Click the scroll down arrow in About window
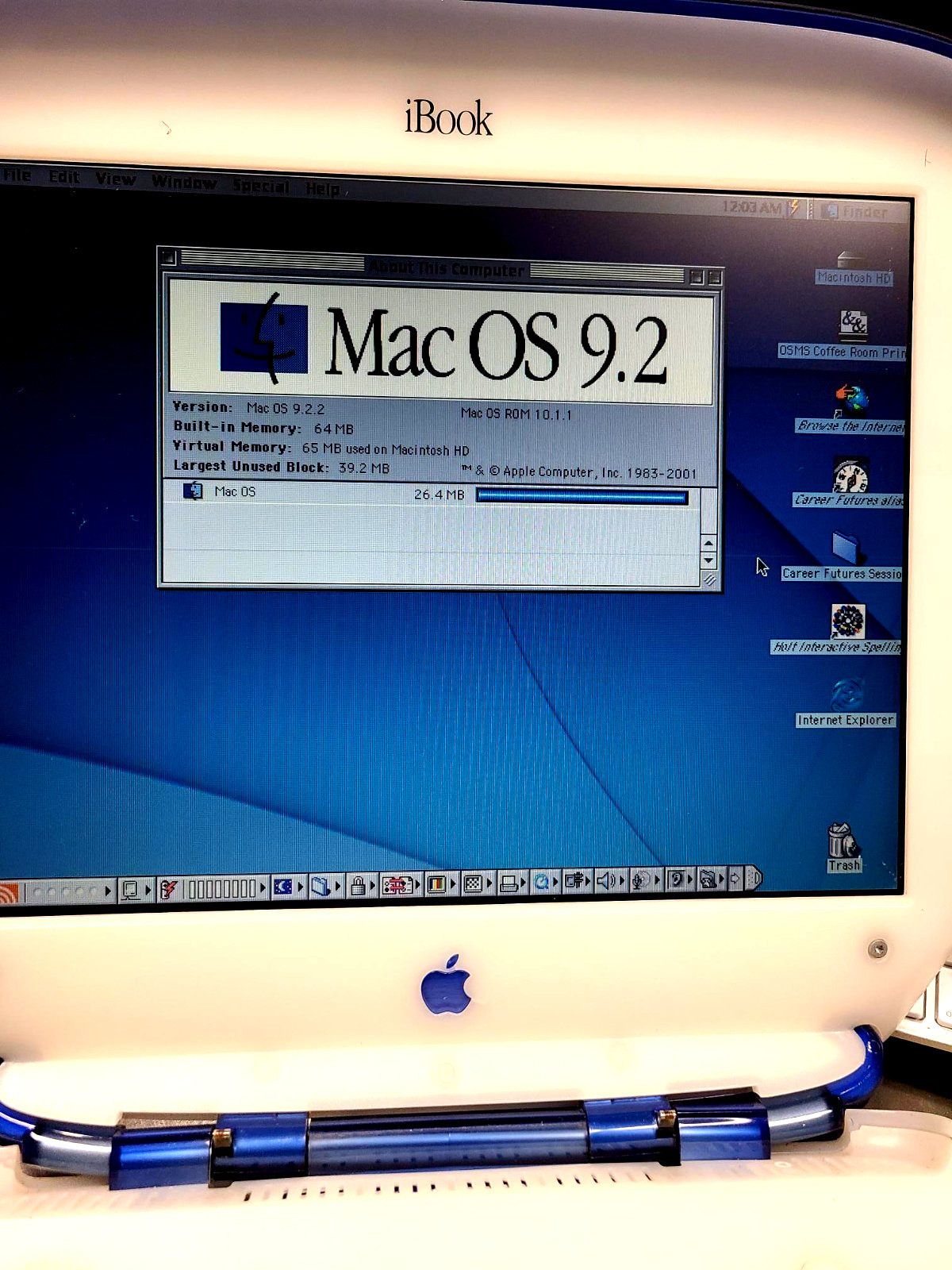Image resolution: width=952 pixels, height=1270 pixels. pyautogui.click(x=708, y=560)
